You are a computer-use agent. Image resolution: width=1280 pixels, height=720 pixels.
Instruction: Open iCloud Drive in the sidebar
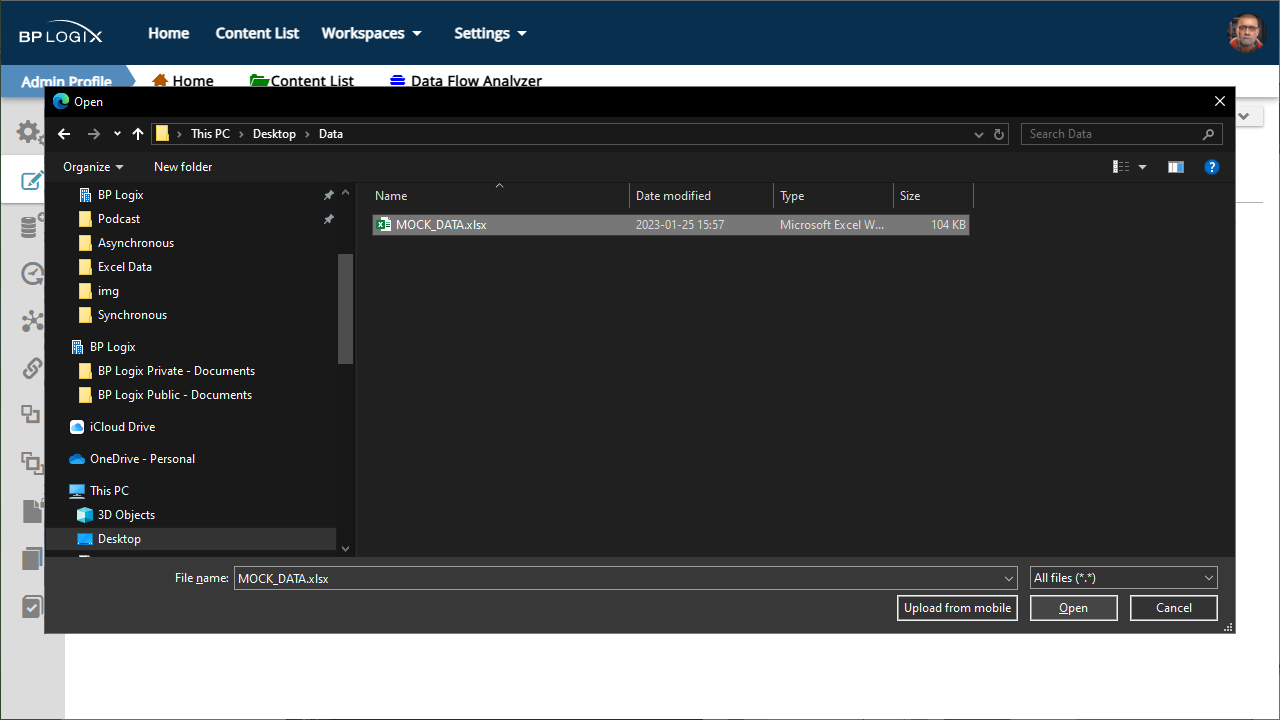[x=122, y=427]
